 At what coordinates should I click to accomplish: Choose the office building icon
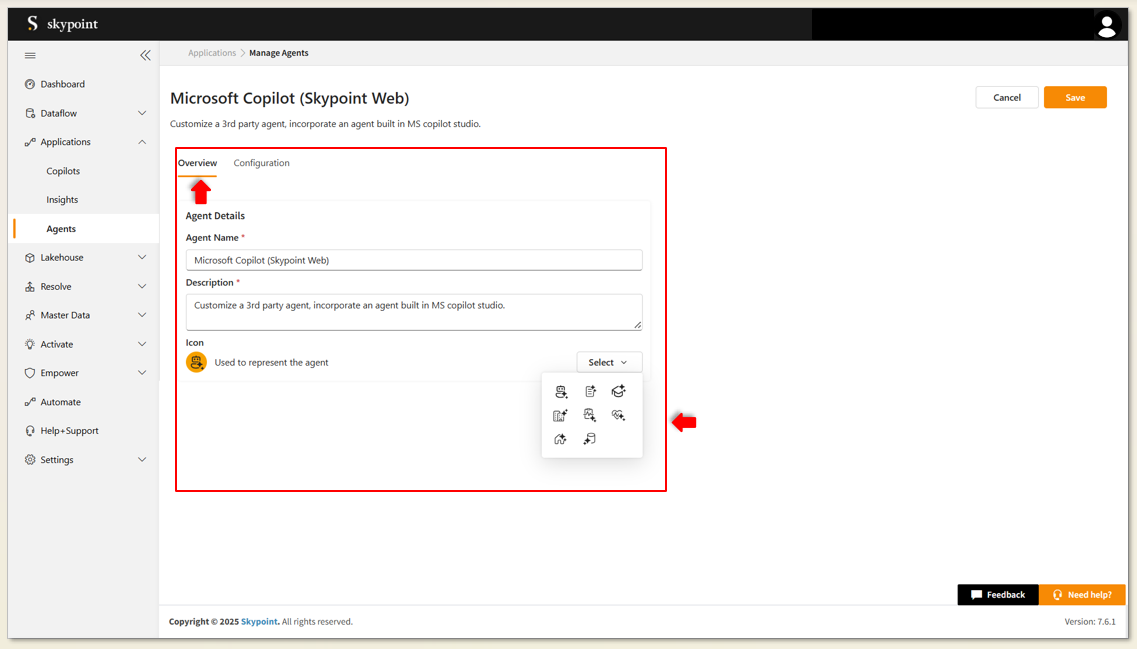coord(560,415)
